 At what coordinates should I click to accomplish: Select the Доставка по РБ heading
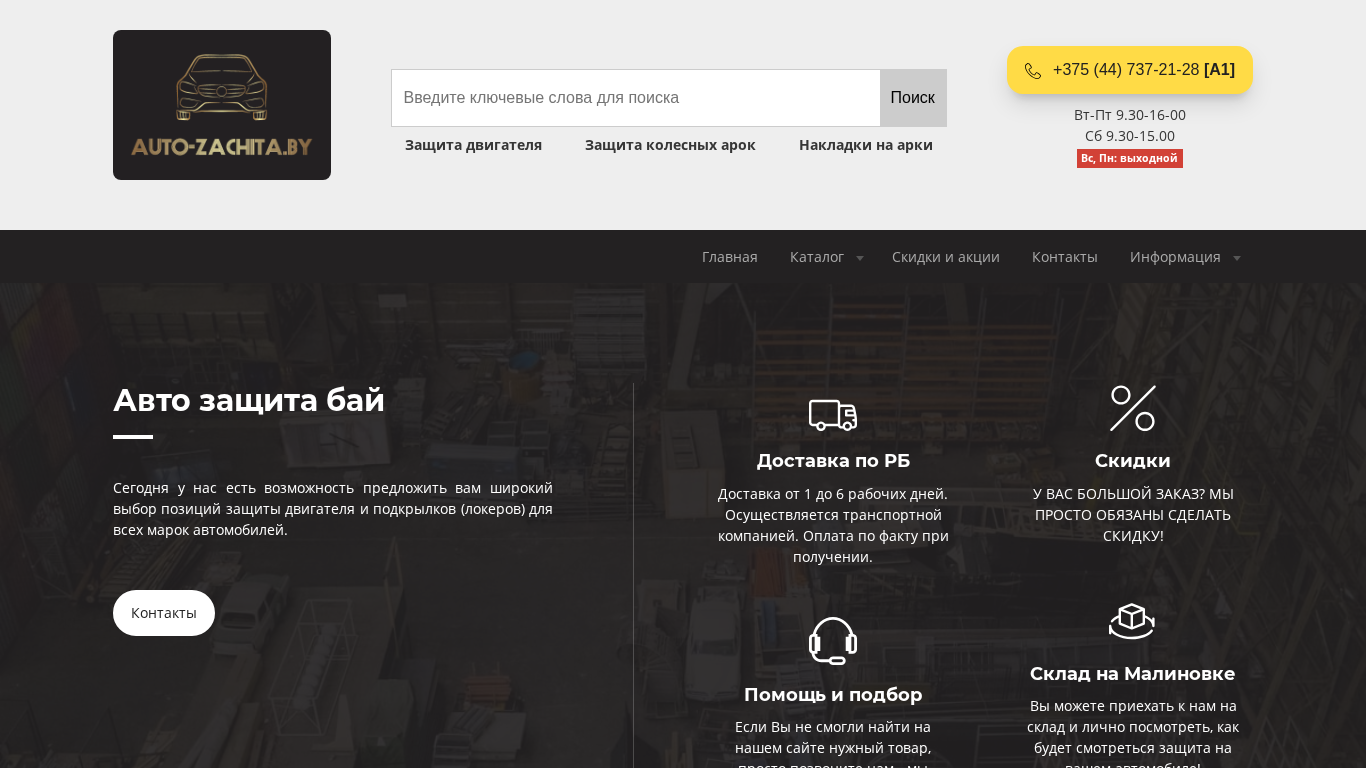833,461
